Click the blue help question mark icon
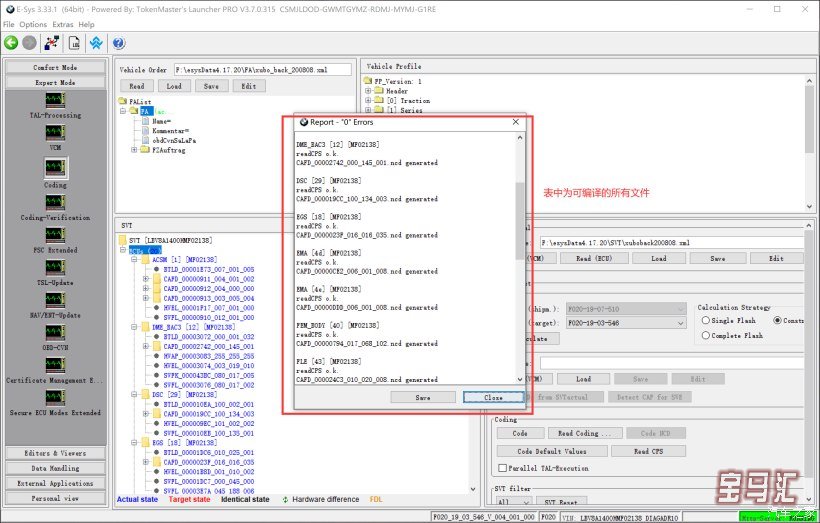The image size is (820, 523). [119, 43]
